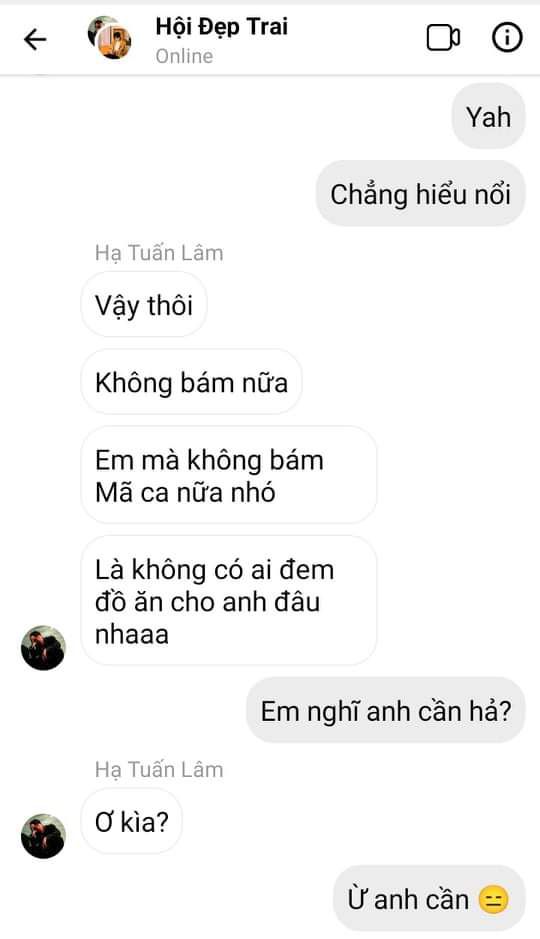Select the "Em nghĩ anh cần hả?" message

point(386,710)
